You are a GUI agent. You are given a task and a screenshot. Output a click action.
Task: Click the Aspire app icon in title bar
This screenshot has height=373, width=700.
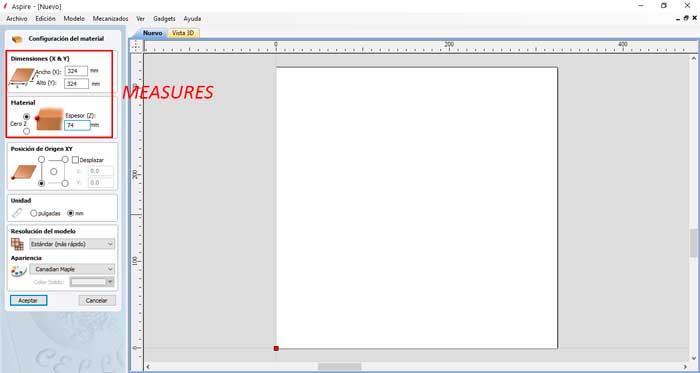[x=5, y=6]
